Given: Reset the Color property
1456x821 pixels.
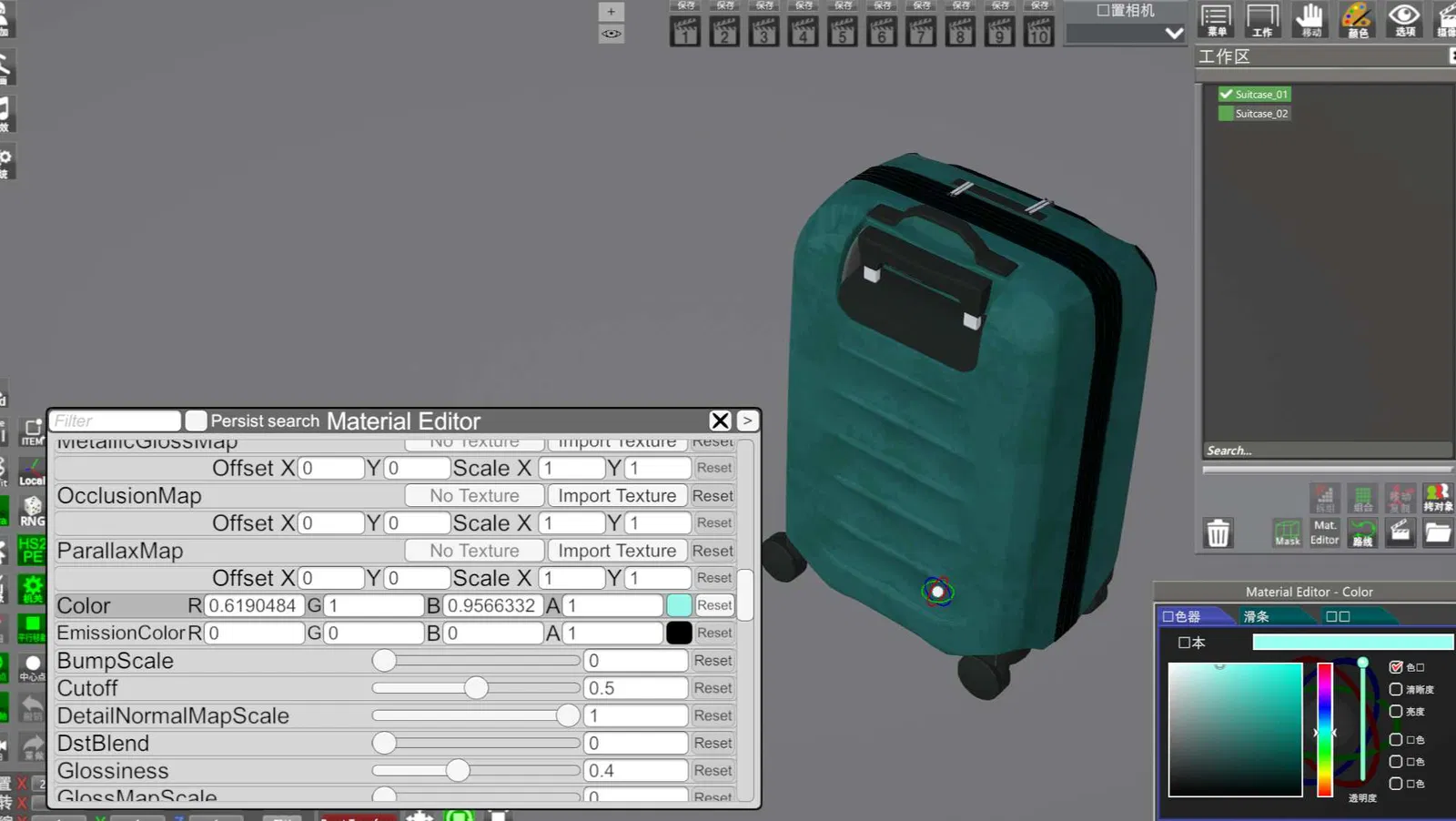Looking at the screenshot, I should [714, 605].
